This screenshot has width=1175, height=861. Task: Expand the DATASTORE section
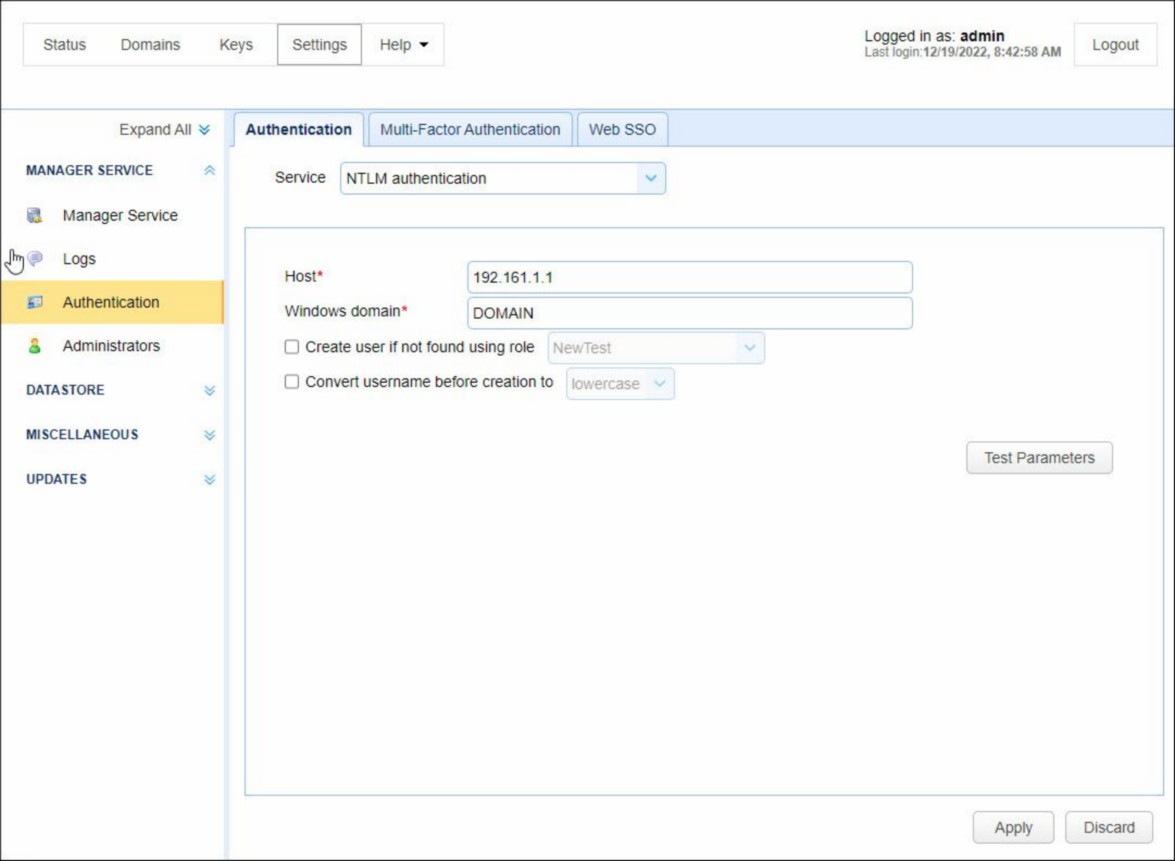click(209, 390)
